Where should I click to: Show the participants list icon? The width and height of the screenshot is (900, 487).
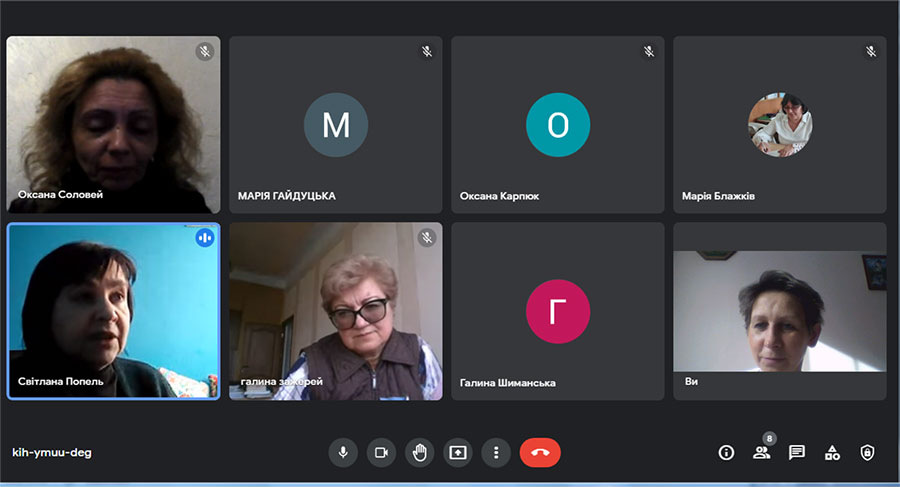pos(761,453)
